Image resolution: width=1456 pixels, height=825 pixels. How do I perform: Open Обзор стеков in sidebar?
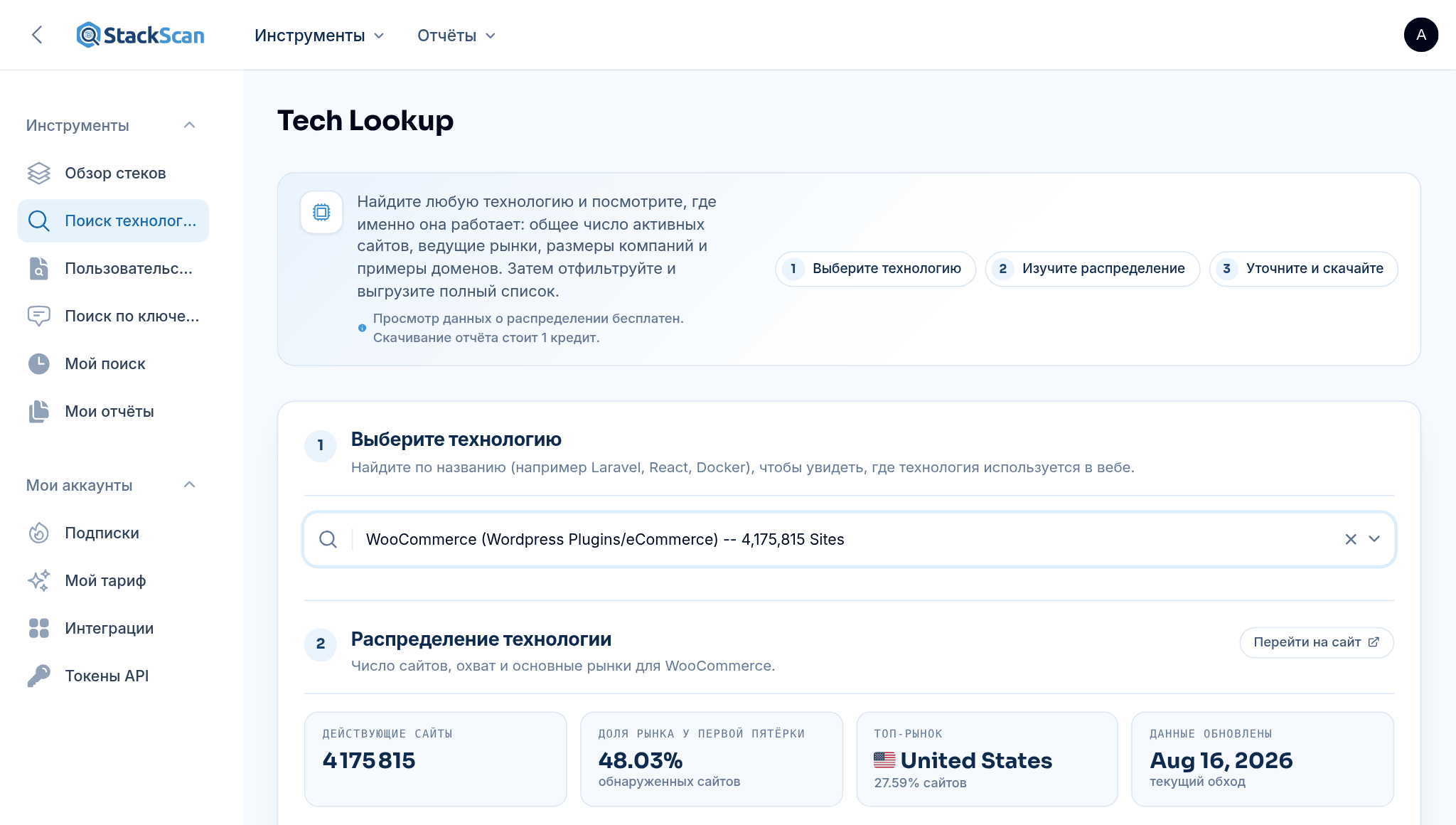tap(113, 173)
